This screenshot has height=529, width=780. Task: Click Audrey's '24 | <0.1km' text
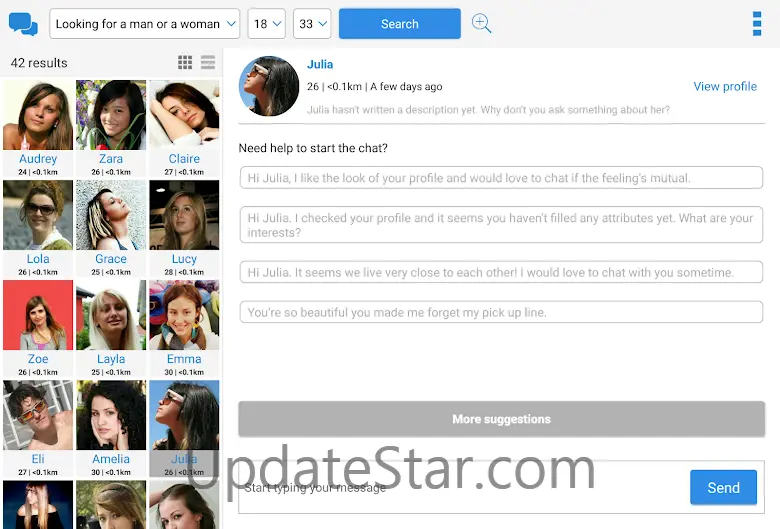click(38, 172)
